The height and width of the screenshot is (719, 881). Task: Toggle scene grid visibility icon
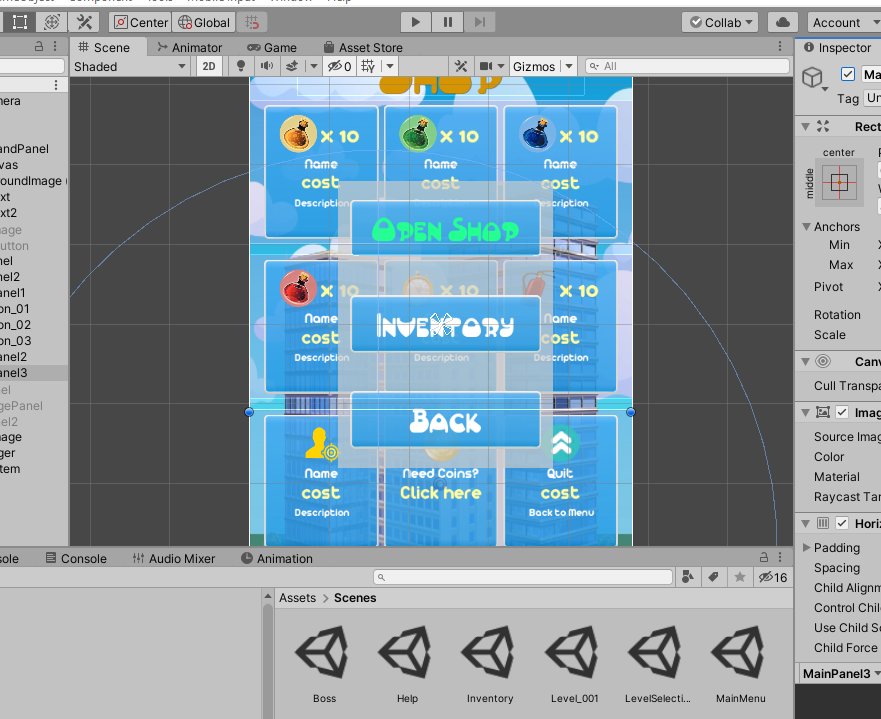[x=368, y=66]
